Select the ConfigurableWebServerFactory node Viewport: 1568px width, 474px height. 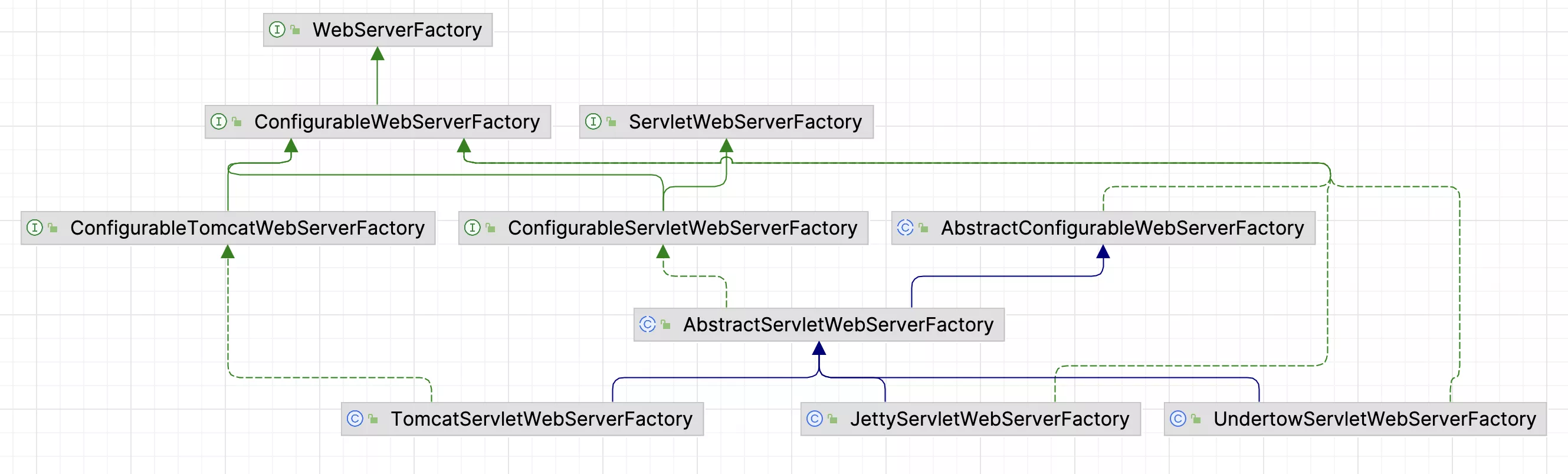pyautogui.click(x=378, y=121)
